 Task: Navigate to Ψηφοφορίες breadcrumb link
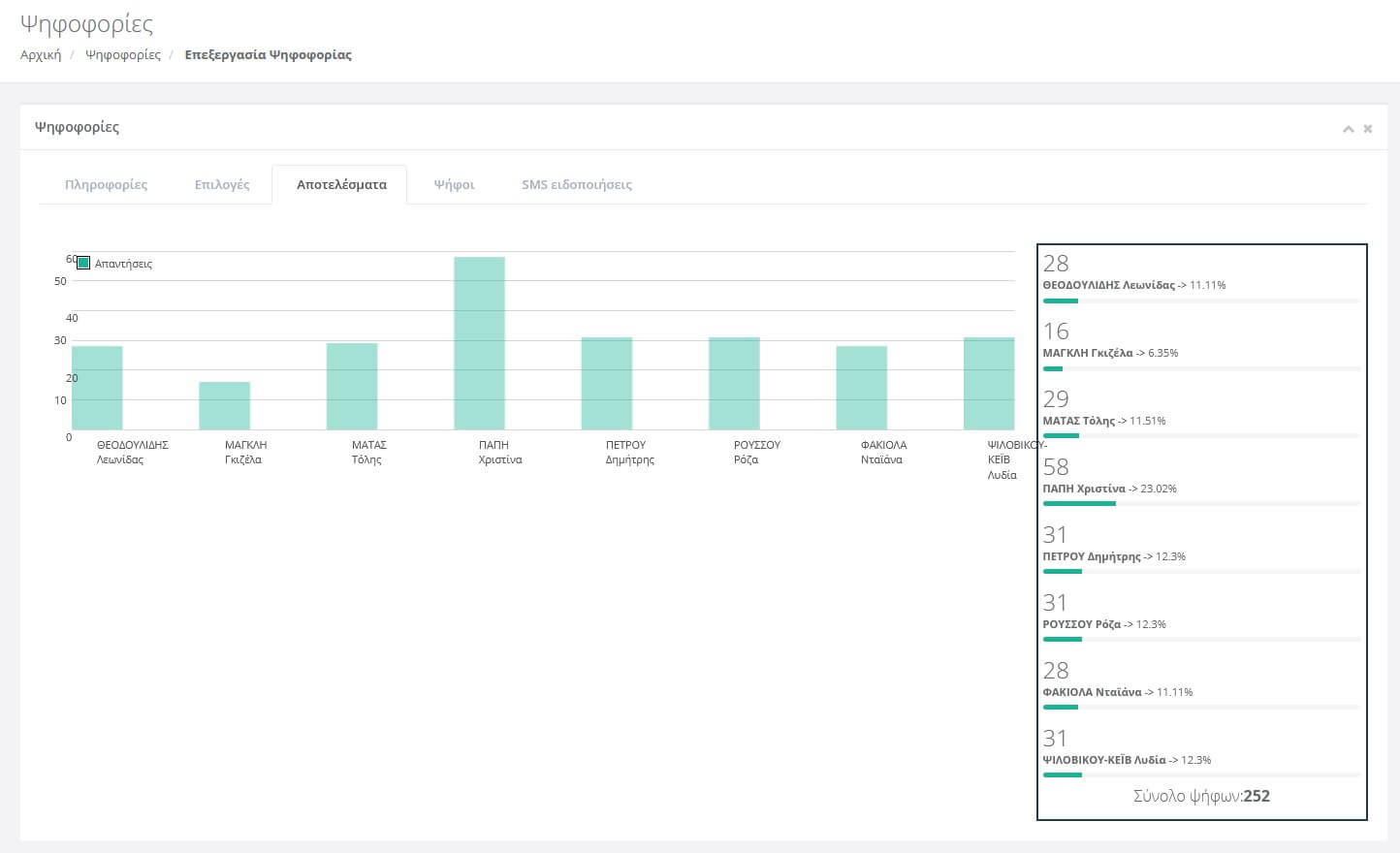point(123,55)
